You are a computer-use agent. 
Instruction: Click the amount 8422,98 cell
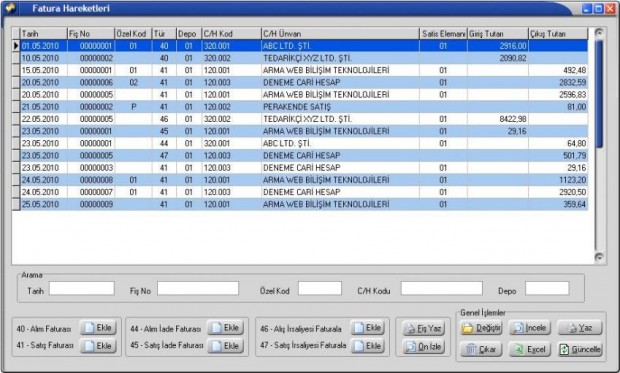pyautogui.click(x=497, y=119)
